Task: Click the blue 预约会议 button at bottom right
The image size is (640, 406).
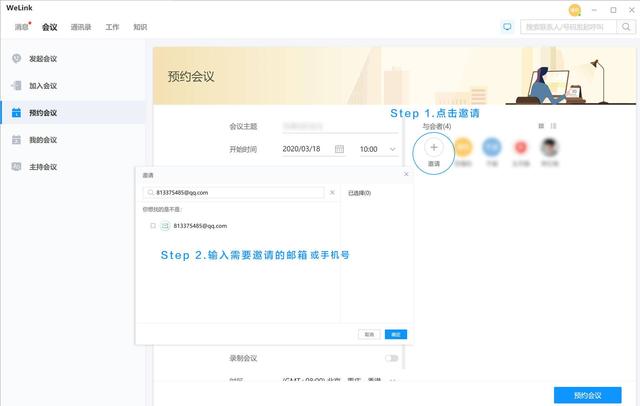Action: pyautogui.click(x=587, y=395)
